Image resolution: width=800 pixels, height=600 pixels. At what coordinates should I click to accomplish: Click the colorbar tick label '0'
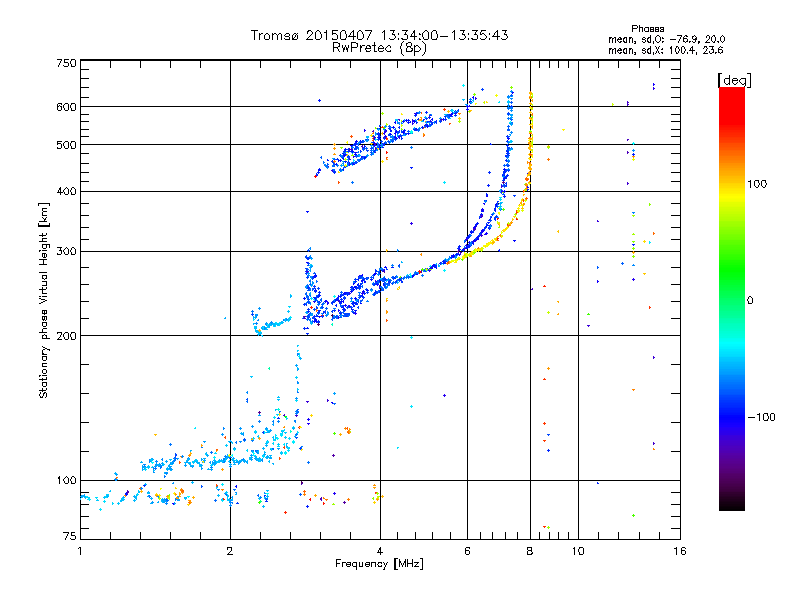750,300
